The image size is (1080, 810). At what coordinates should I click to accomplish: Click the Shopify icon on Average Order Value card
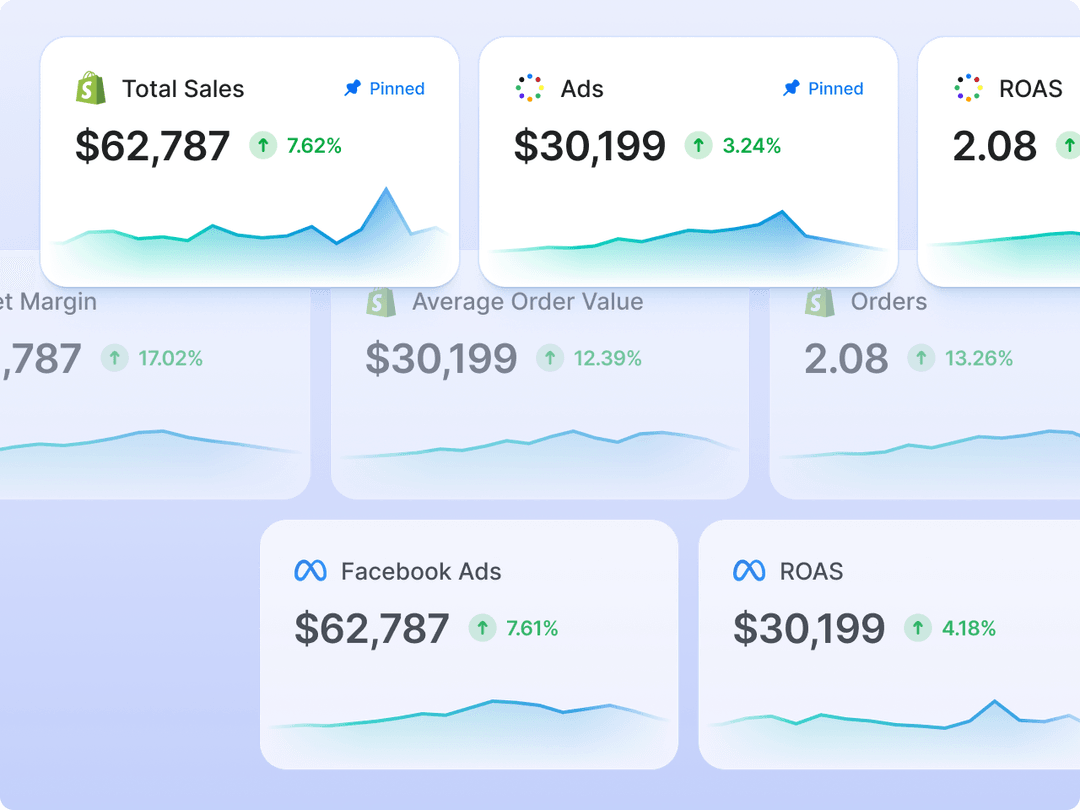point(381,302)
